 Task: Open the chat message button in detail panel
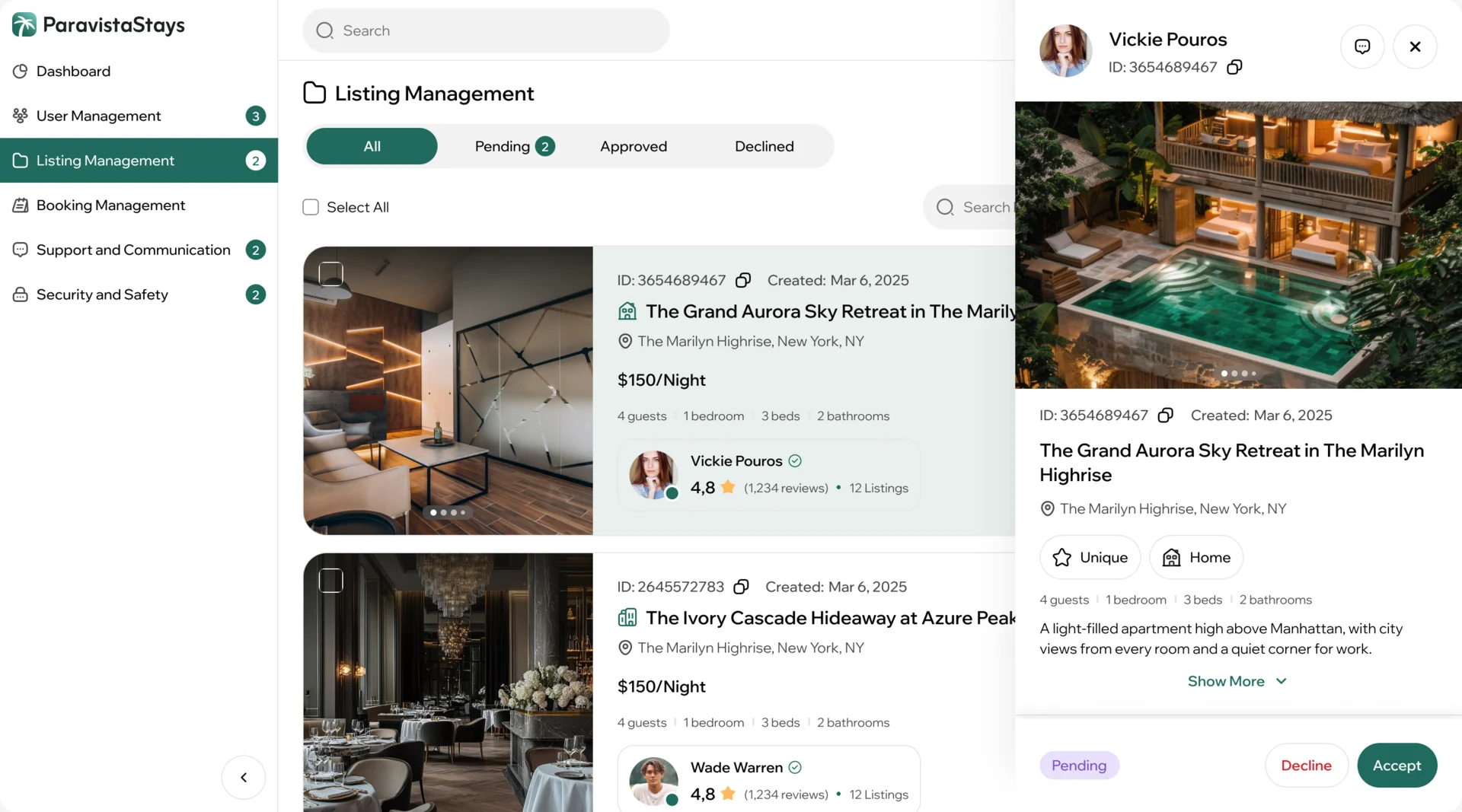[x=1362, y=46]
